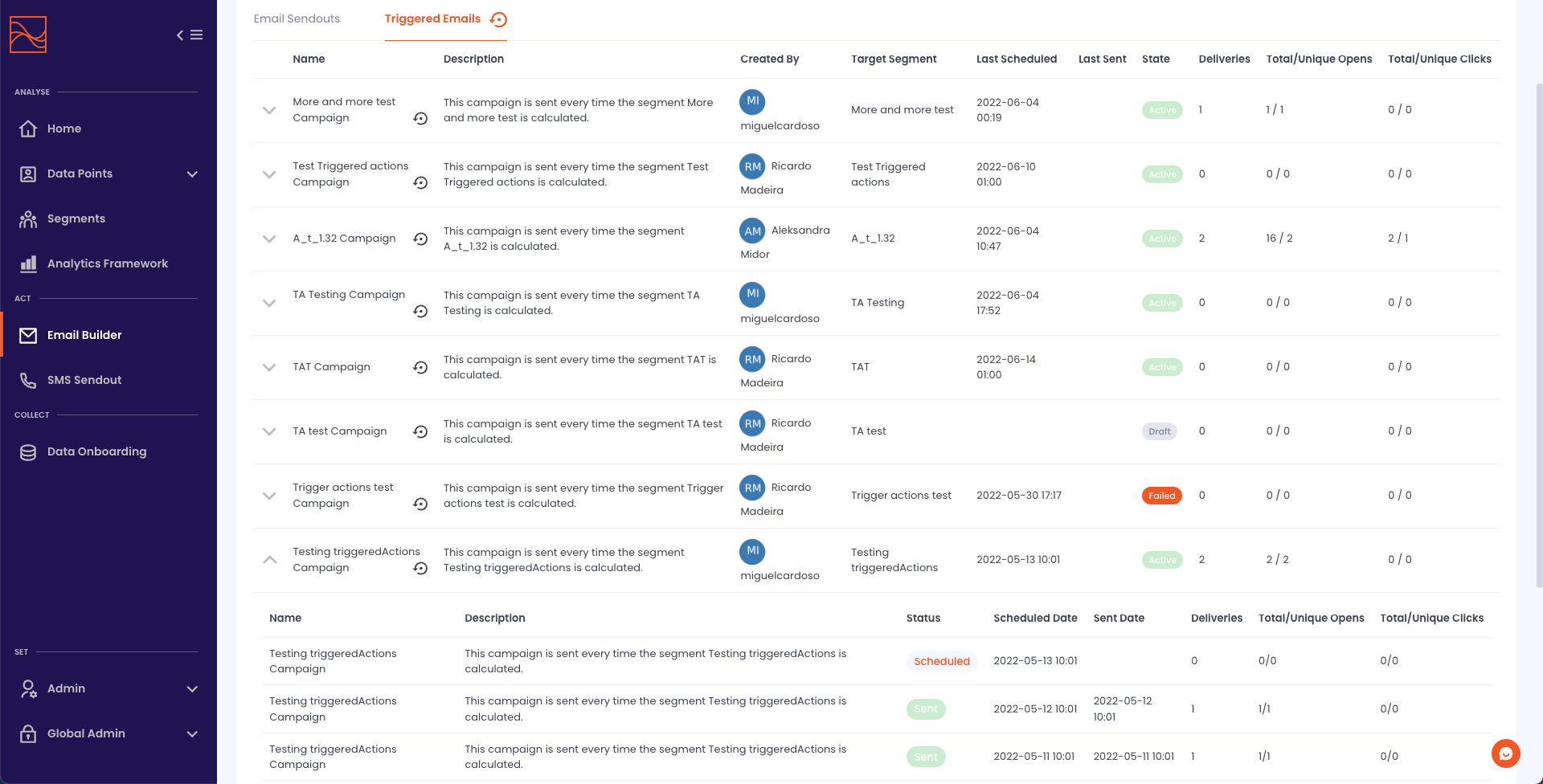The width and height of the screenshot is (1543, 784).
Task: Expand Global Admin submenu arrow
Action: click(192, 734)
